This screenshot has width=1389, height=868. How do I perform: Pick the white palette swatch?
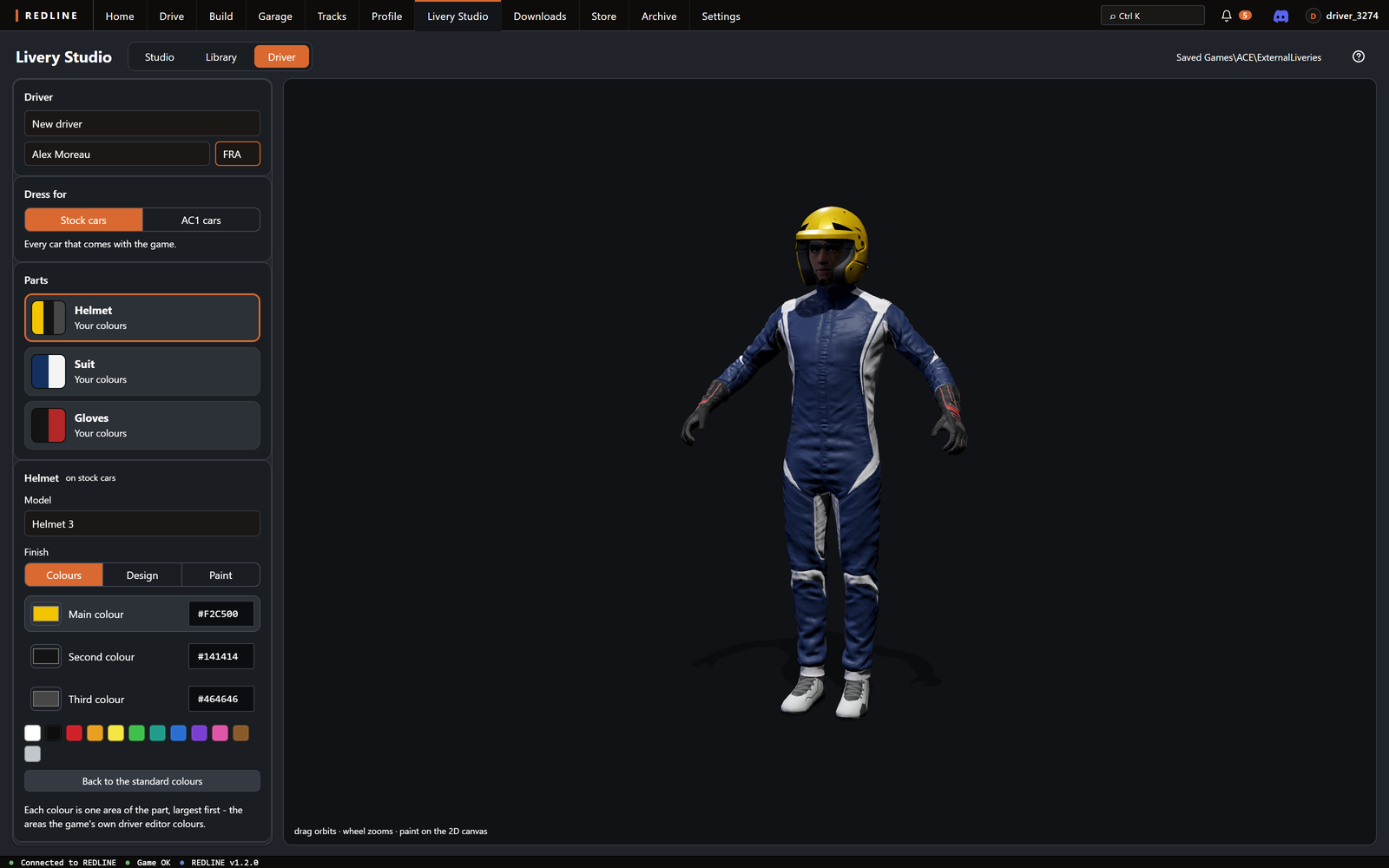point(33,733)
